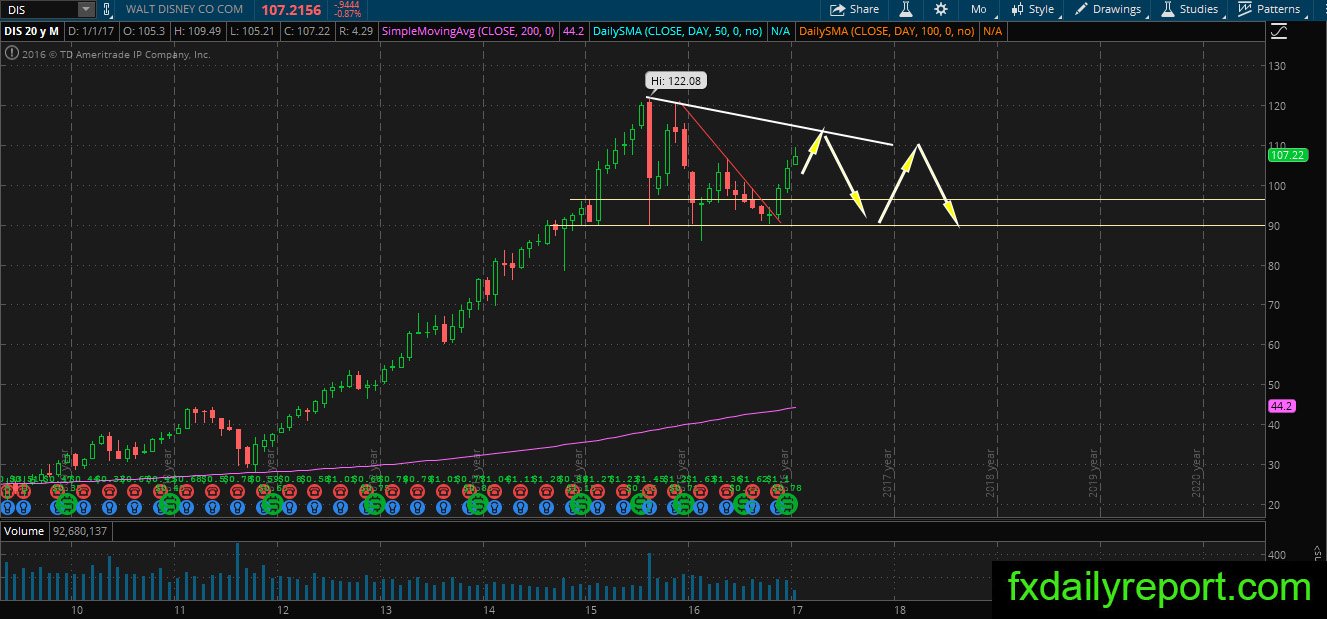Click the Share button

854,9
